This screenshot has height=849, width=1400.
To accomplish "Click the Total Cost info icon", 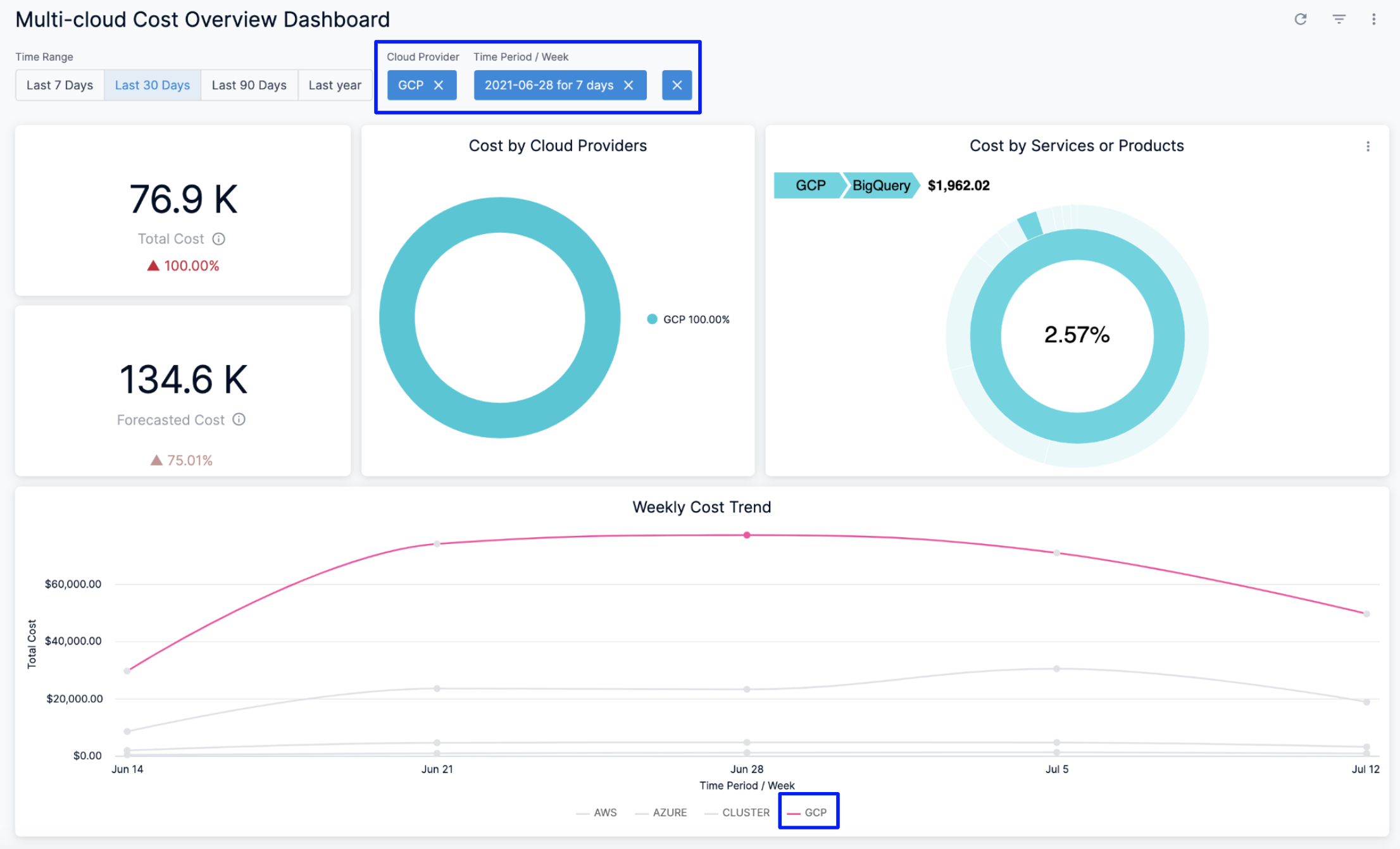I will (218, 239).
